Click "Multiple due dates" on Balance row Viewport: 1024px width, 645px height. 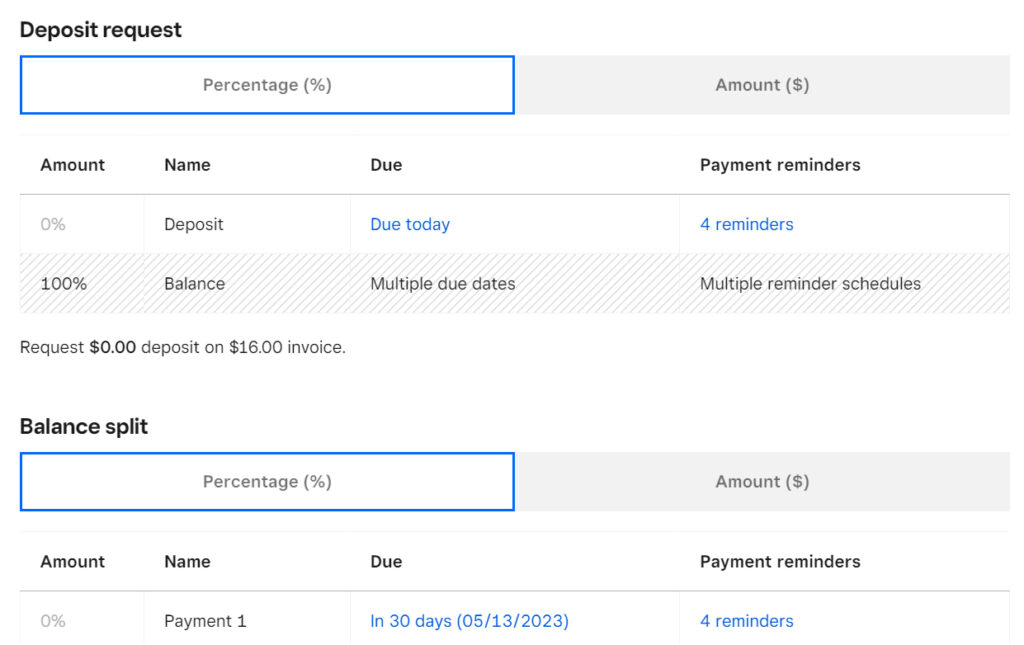point(442,284)
